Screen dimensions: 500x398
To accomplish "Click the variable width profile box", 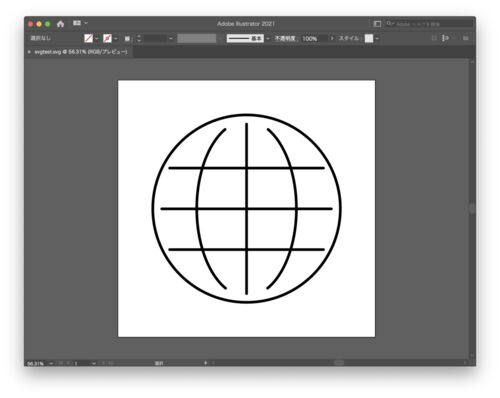I will 197,38.
